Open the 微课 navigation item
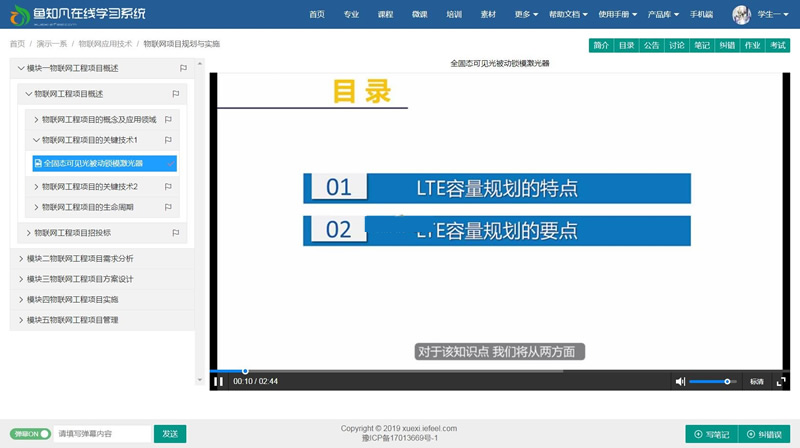The width and height of the screenshot is (800, 448). (419, 14)
